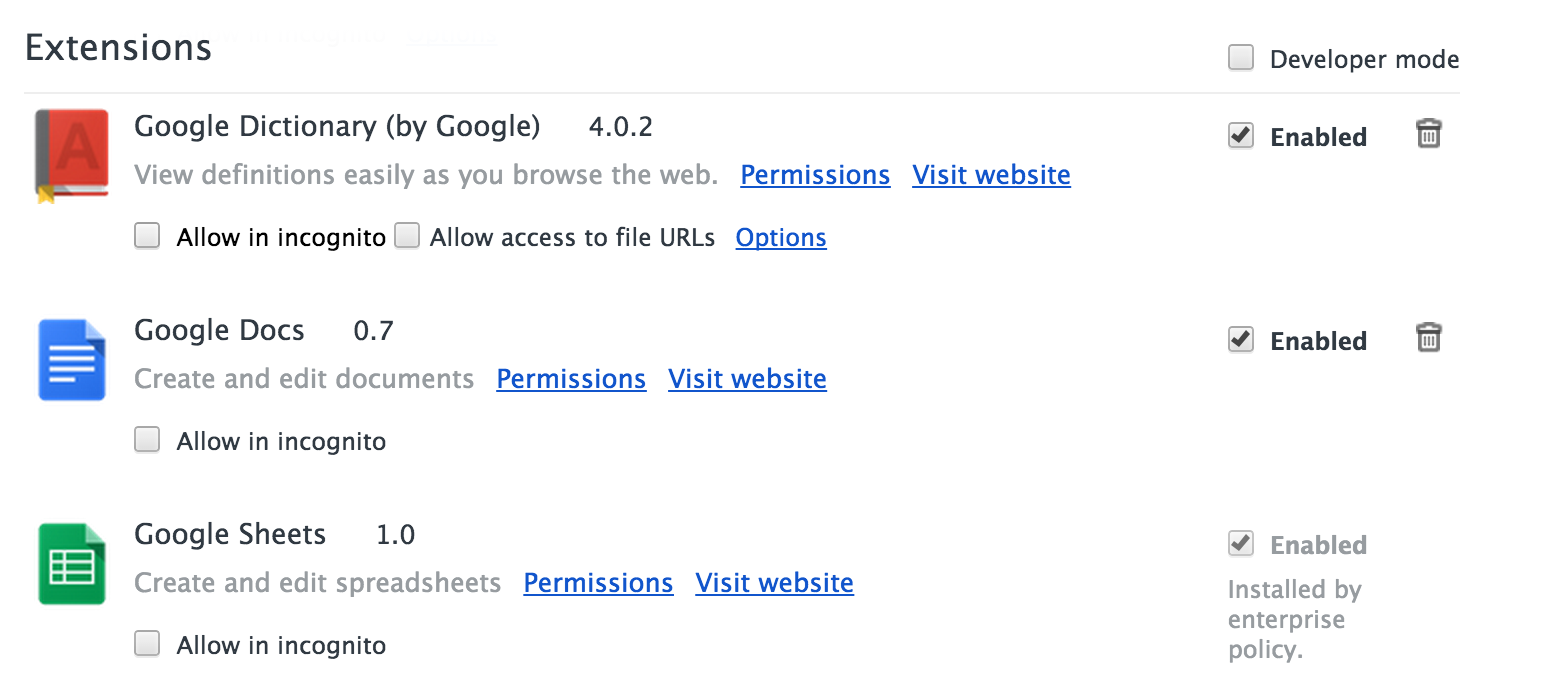Visit the Google Dictionary website link

point(991,175)
